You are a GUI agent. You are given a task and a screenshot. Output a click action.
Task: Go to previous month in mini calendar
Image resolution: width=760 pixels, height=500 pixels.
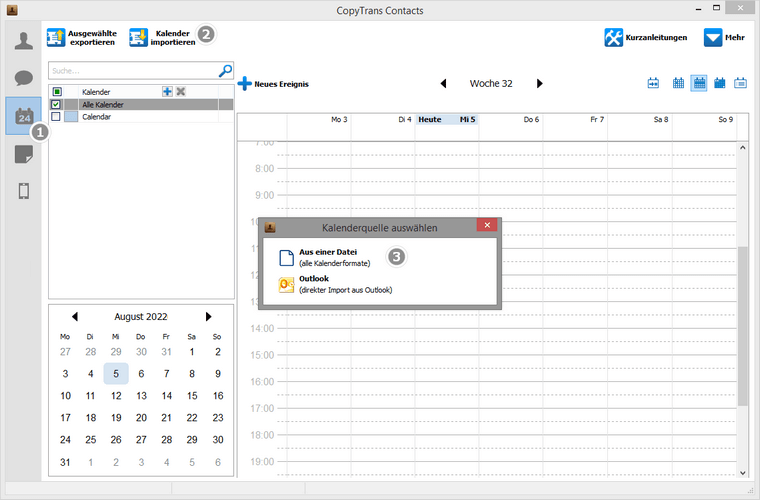(75, 316)
